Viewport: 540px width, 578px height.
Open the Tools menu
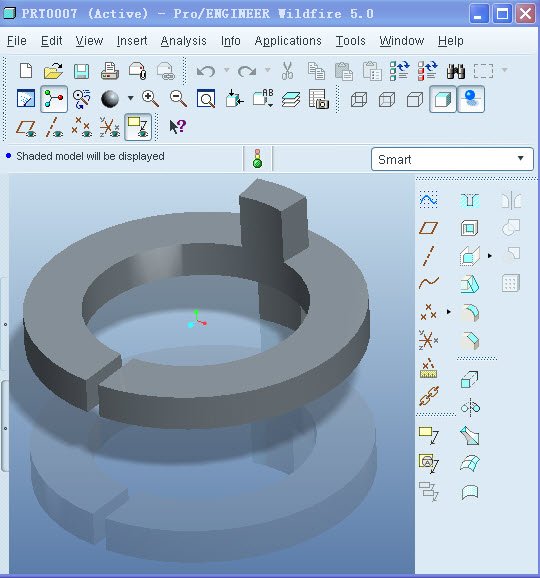point(351,41)
